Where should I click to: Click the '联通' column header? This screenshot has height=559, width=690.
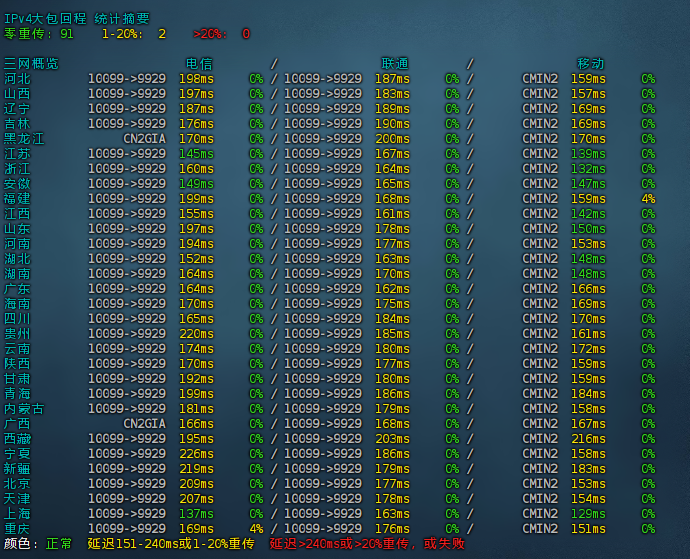click(395, 64)
